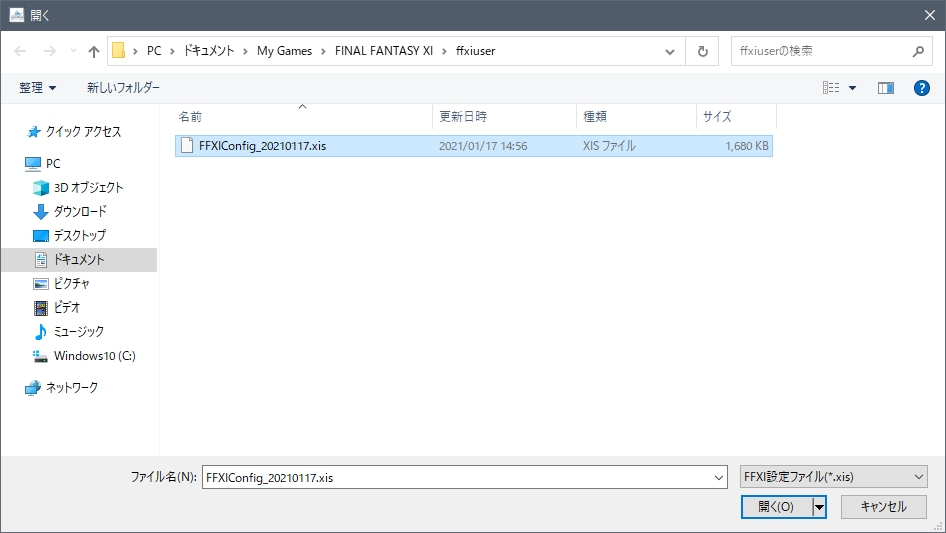Click the ダウンロード arrow icon
This screenshot has width=946, height=533.
pyautogui.click(x=40, y=212)
